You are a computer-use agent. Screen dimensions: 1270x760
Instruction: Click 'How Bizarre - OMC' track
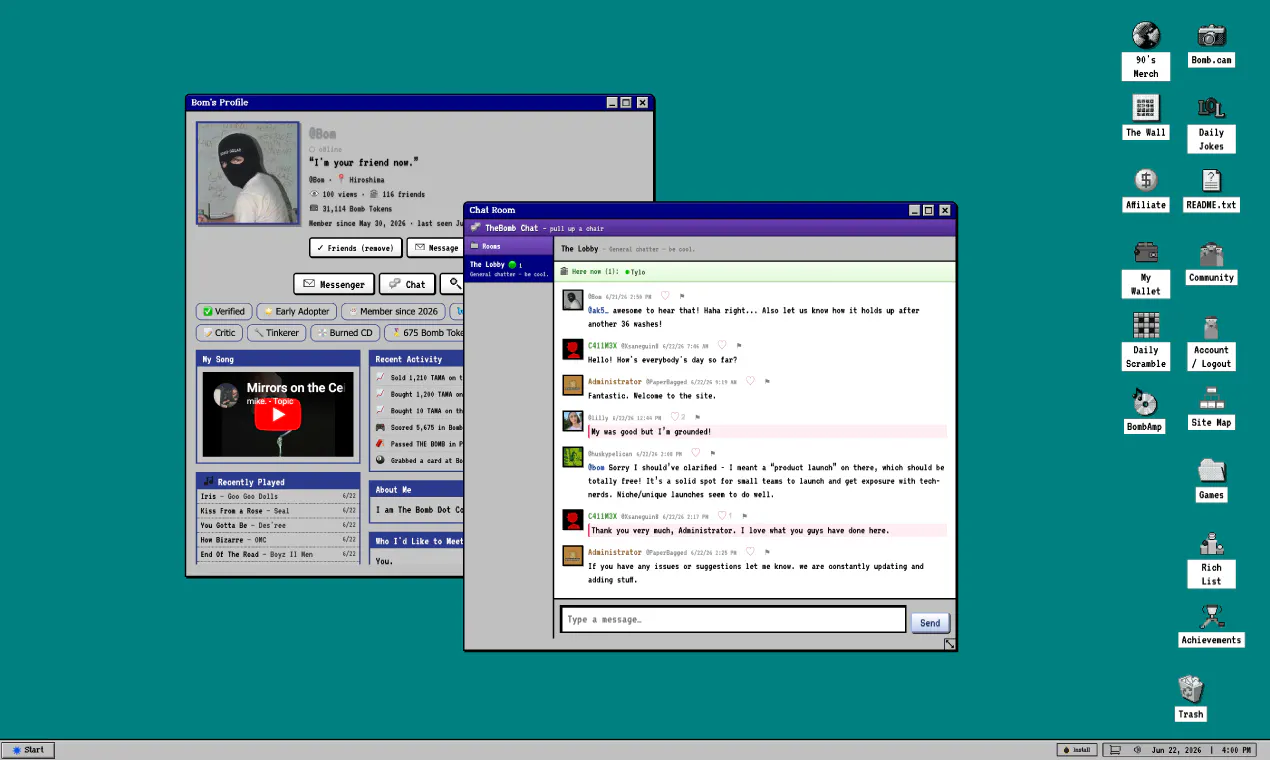(x=278, y=540)
